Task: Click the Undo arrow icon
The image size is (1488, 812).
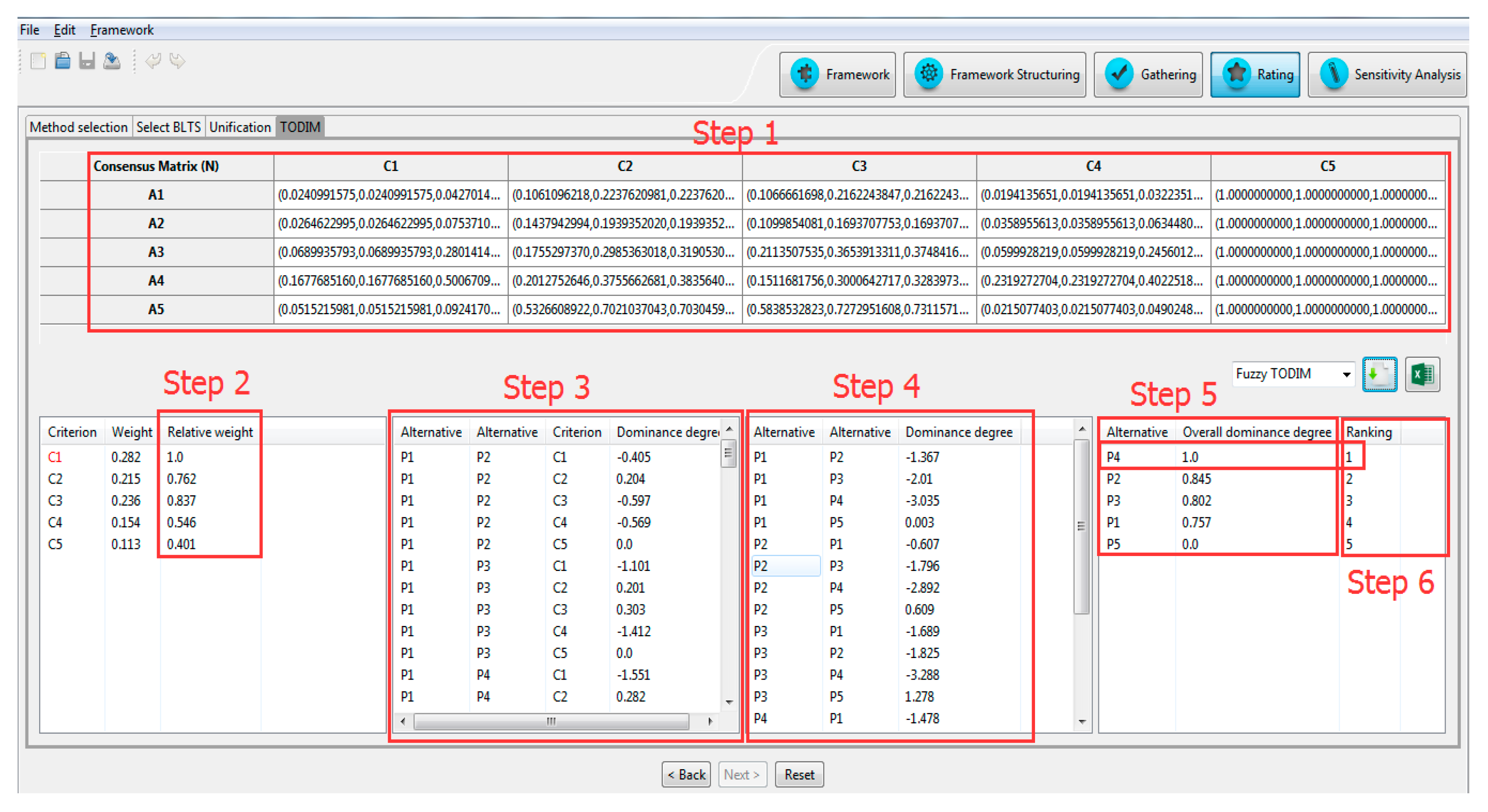Action: point(153,61)
